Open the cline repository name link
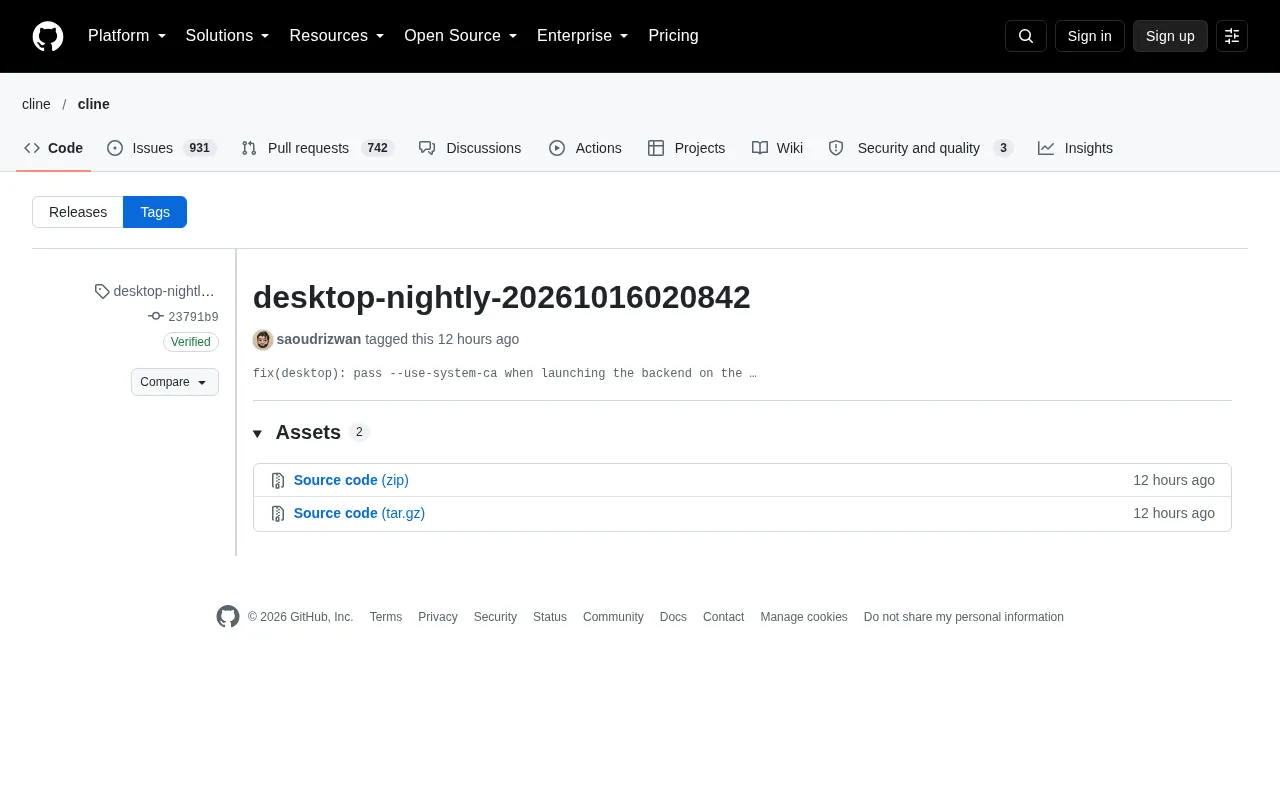 coord(94,104)
